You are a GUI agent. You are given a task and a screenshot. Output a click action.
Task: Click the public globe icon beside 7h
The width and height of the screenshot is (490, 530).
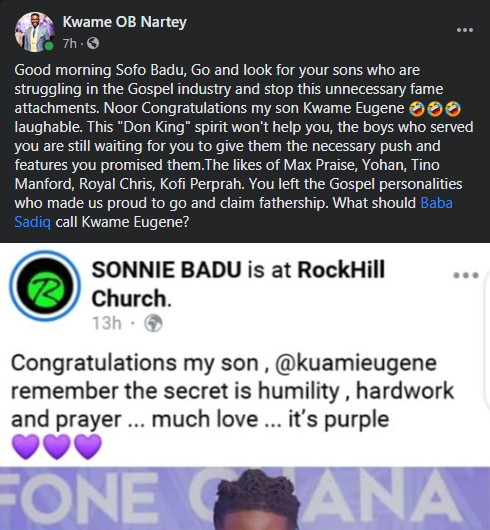[x=93, y=43]
